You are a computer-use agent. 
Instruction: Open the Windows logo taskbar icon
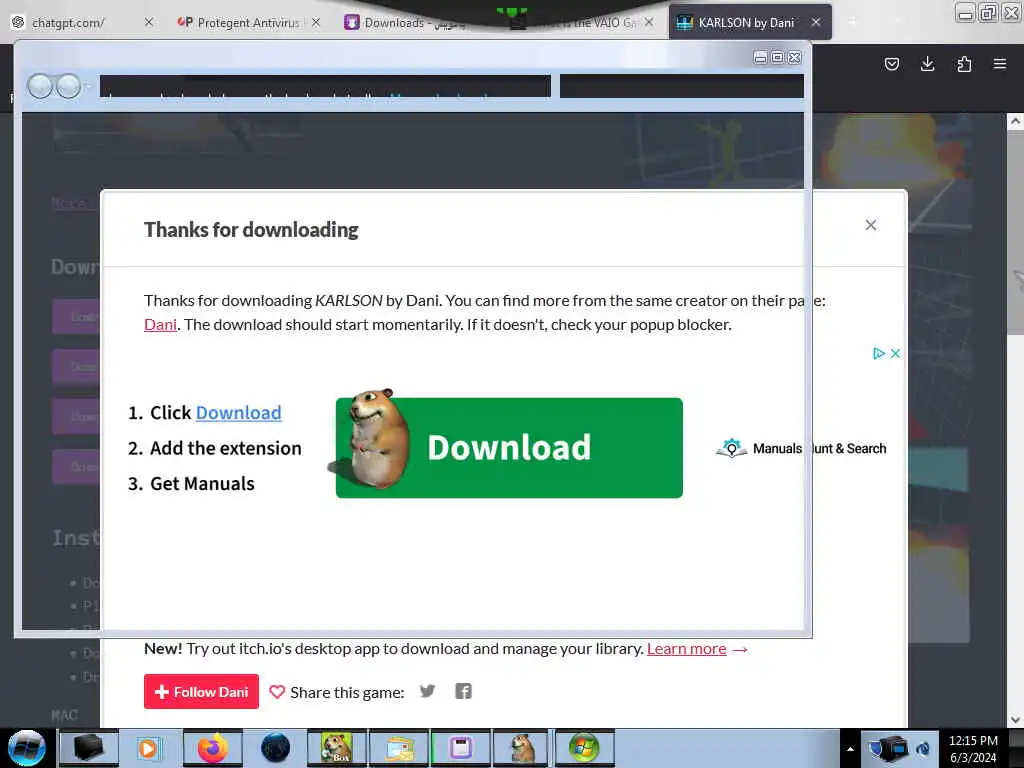(x=584, y=748)
